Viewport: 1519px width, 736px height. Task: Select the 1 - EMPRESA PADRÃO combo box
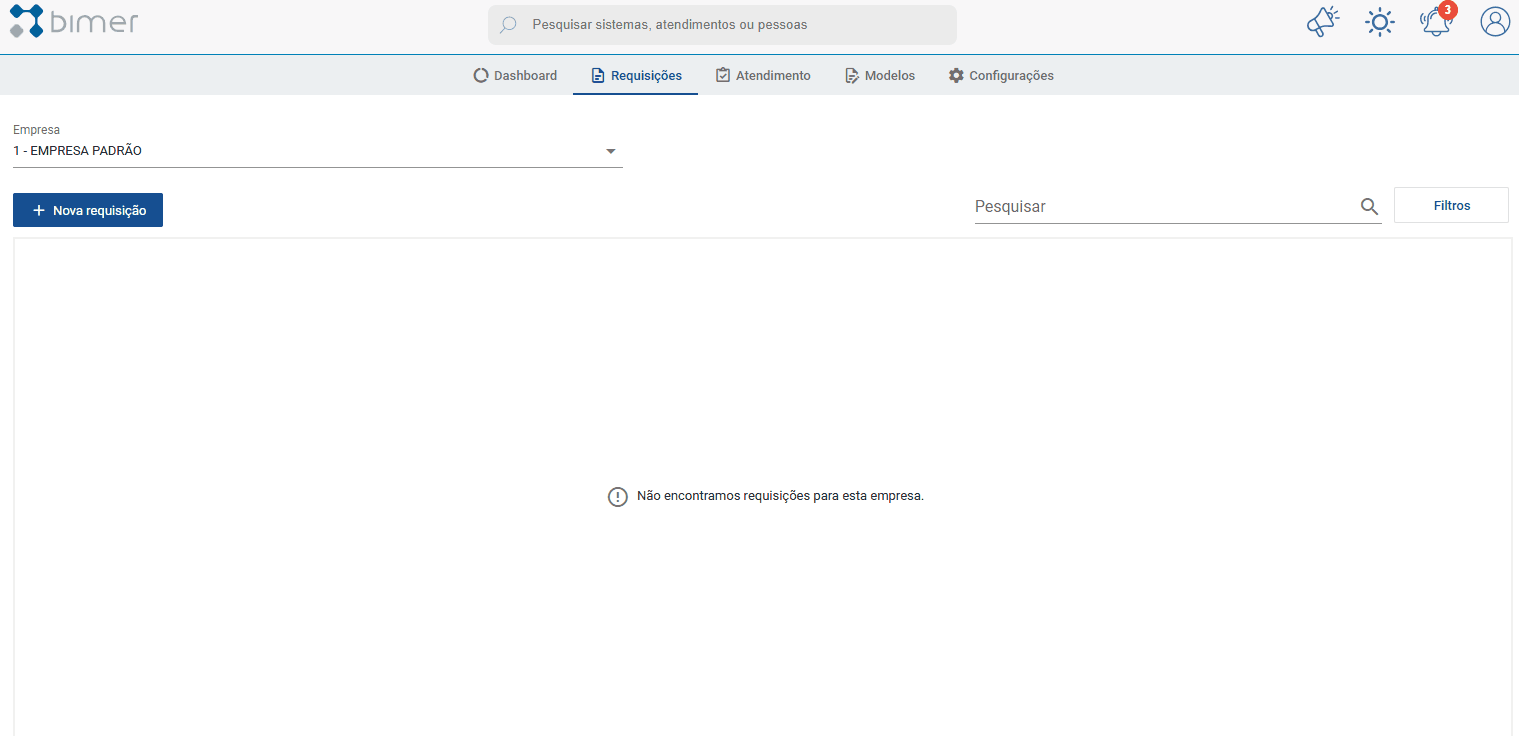[x=318, y=151]
